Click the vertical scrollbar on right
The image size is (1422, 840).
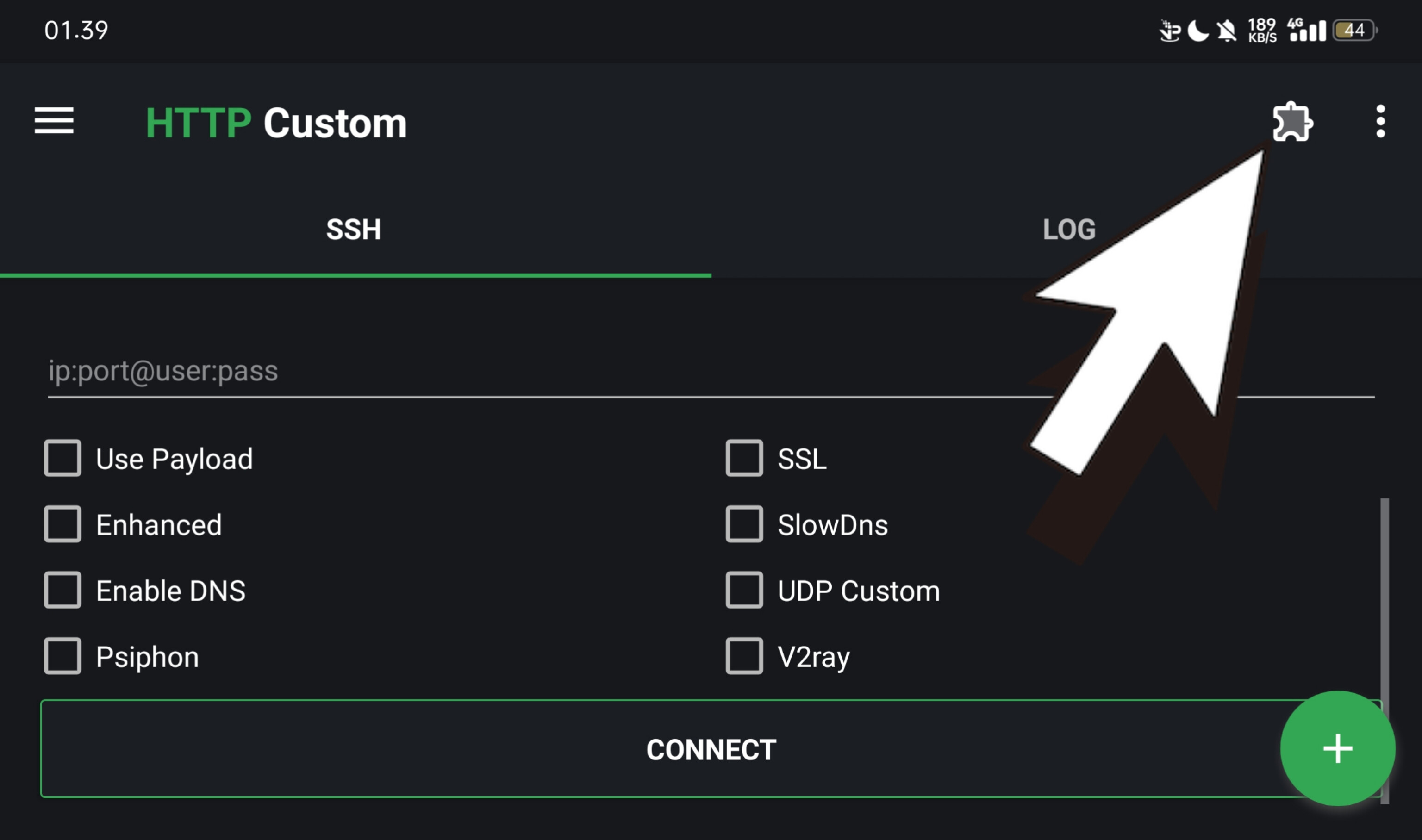[1384, 594]
